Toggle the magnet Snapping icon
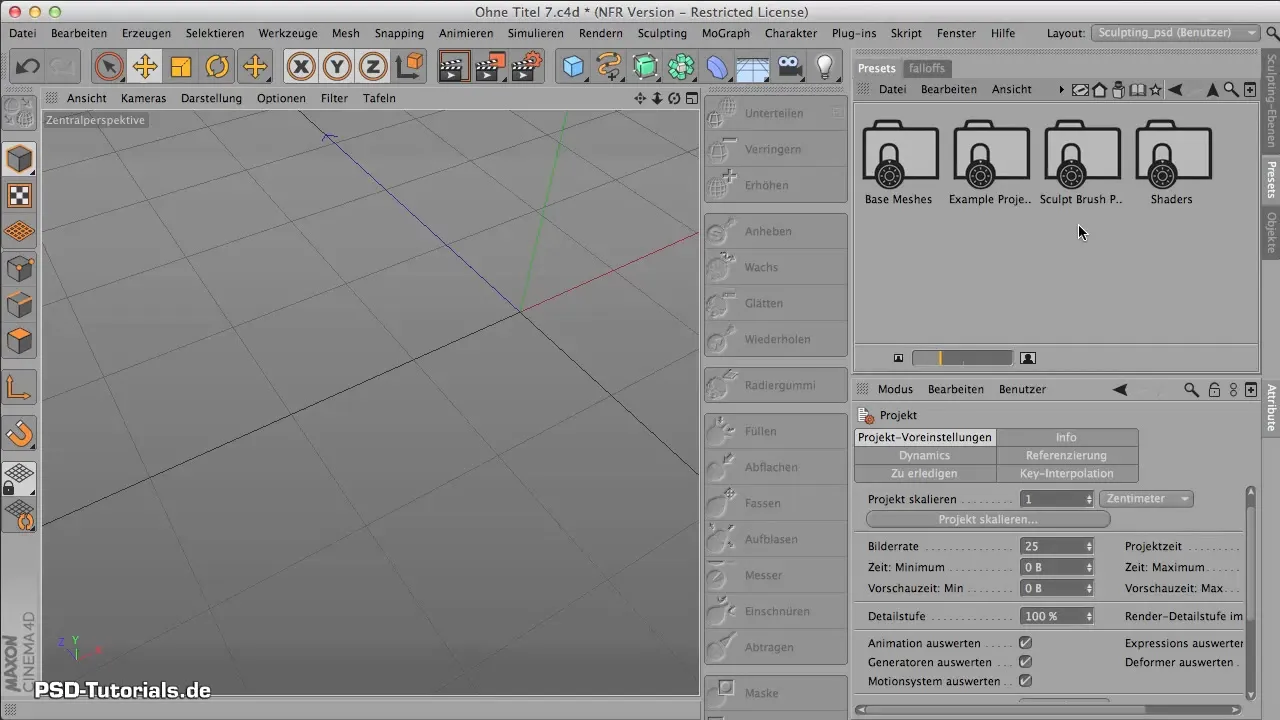 [x=20, y=433]
